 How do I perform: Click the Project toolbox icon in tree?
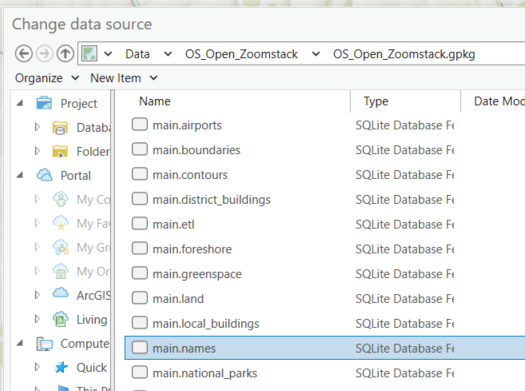click(44, 103)
